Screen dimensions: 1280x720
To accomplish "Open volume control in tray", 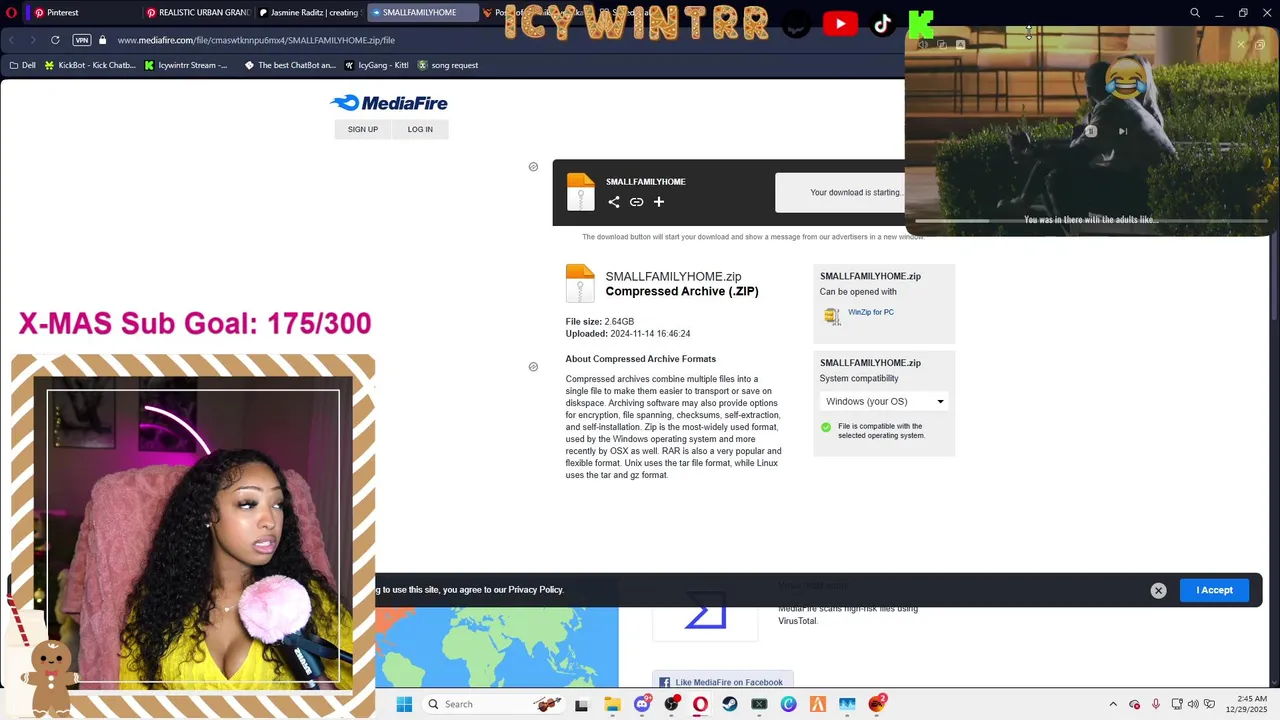I will click(1193, 704).
